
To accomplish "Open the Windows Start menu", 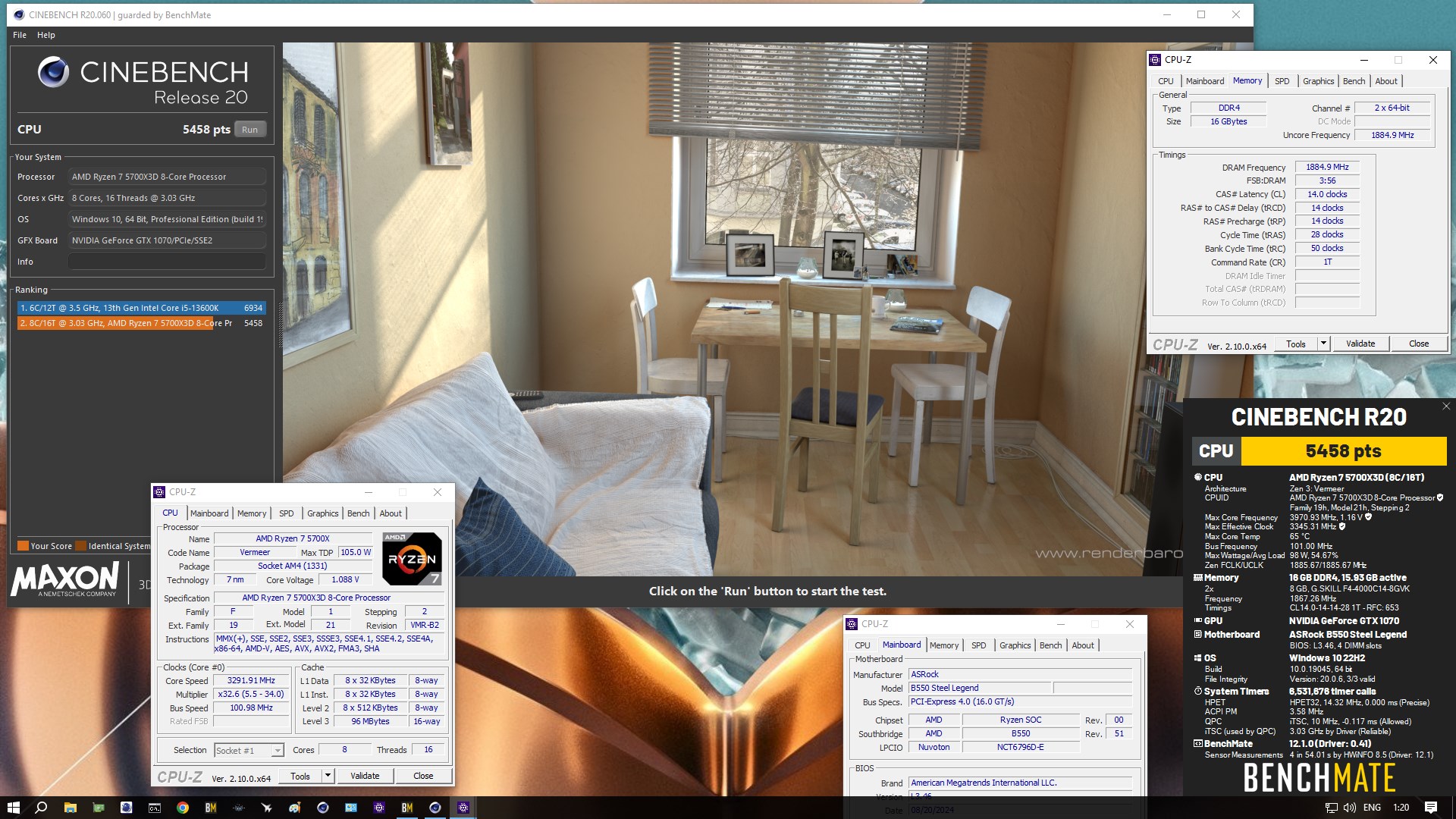I will click(x=13, y=808).
